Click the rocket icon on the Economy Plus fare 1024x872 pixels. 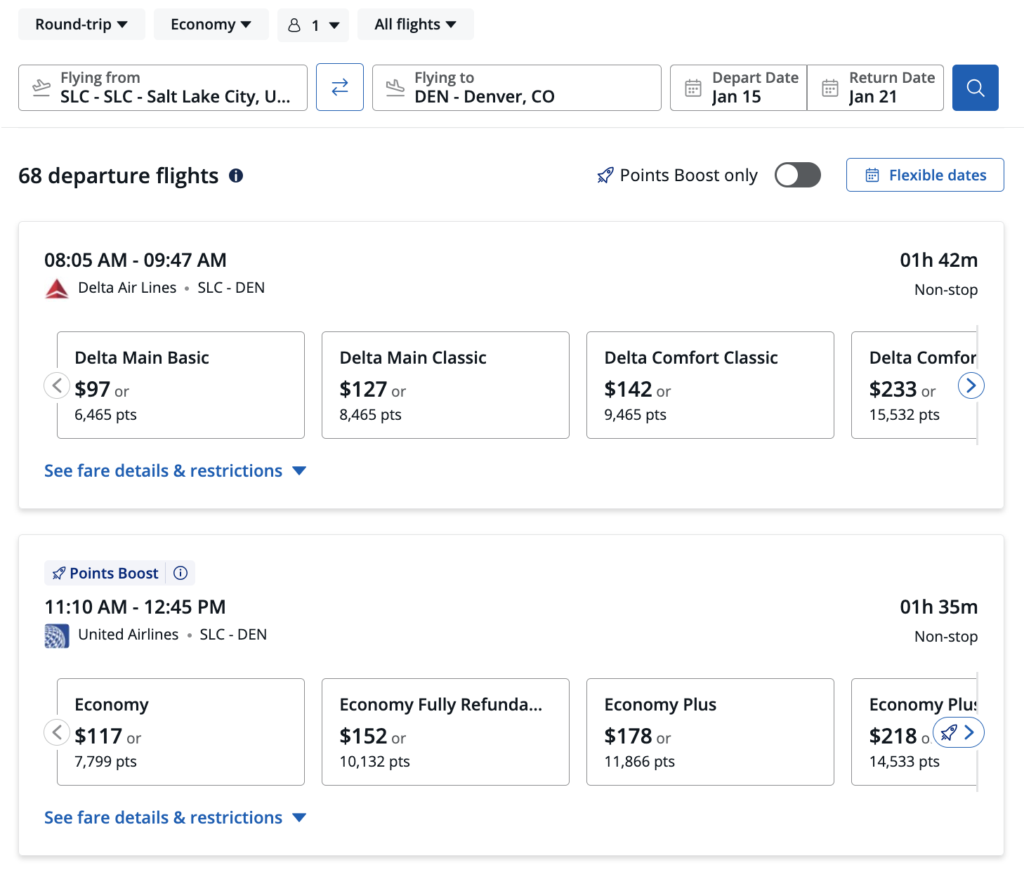point(947,732)
